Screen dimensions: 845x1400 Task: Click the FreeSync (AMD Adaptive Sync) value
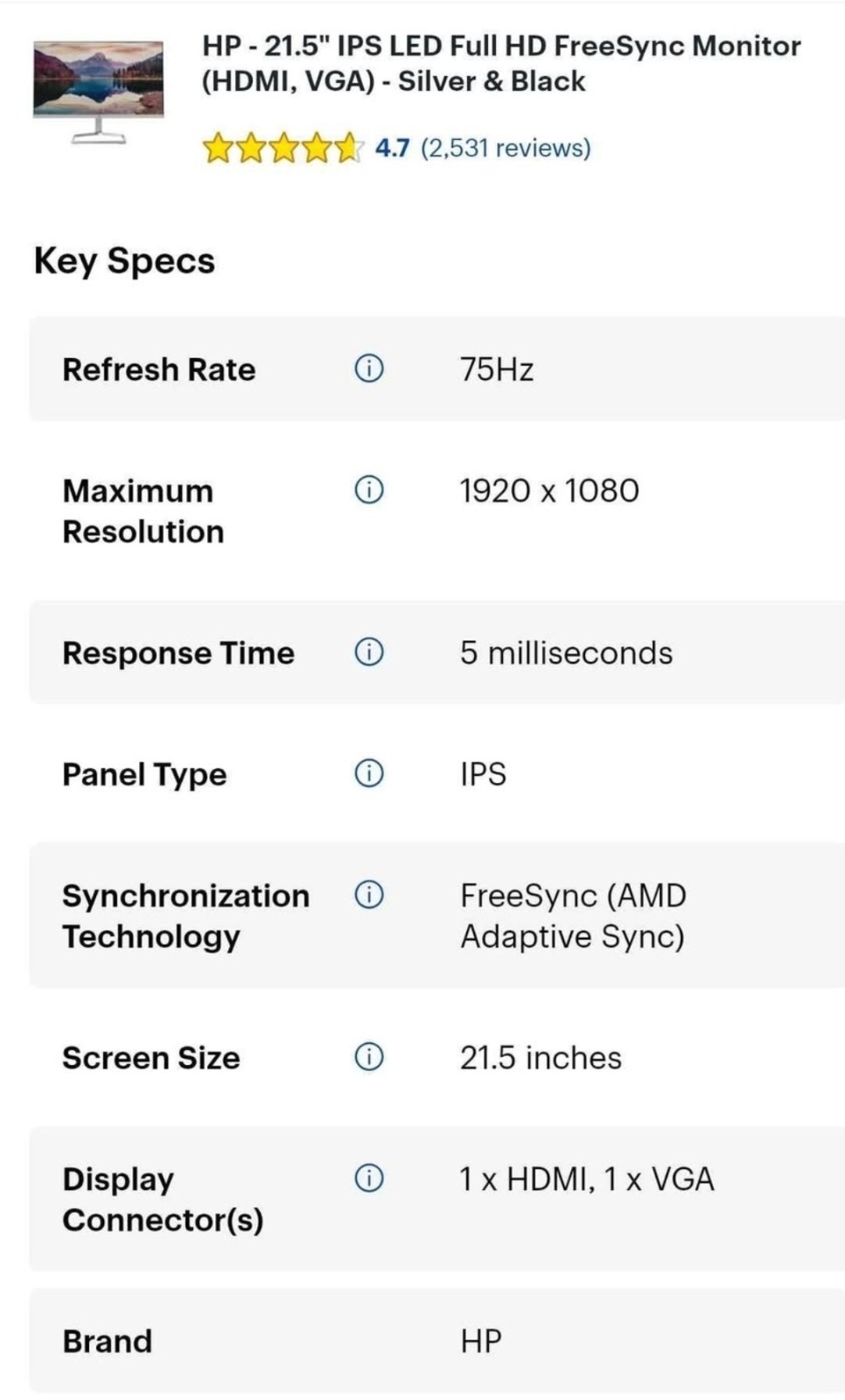[x=573, y=915]
